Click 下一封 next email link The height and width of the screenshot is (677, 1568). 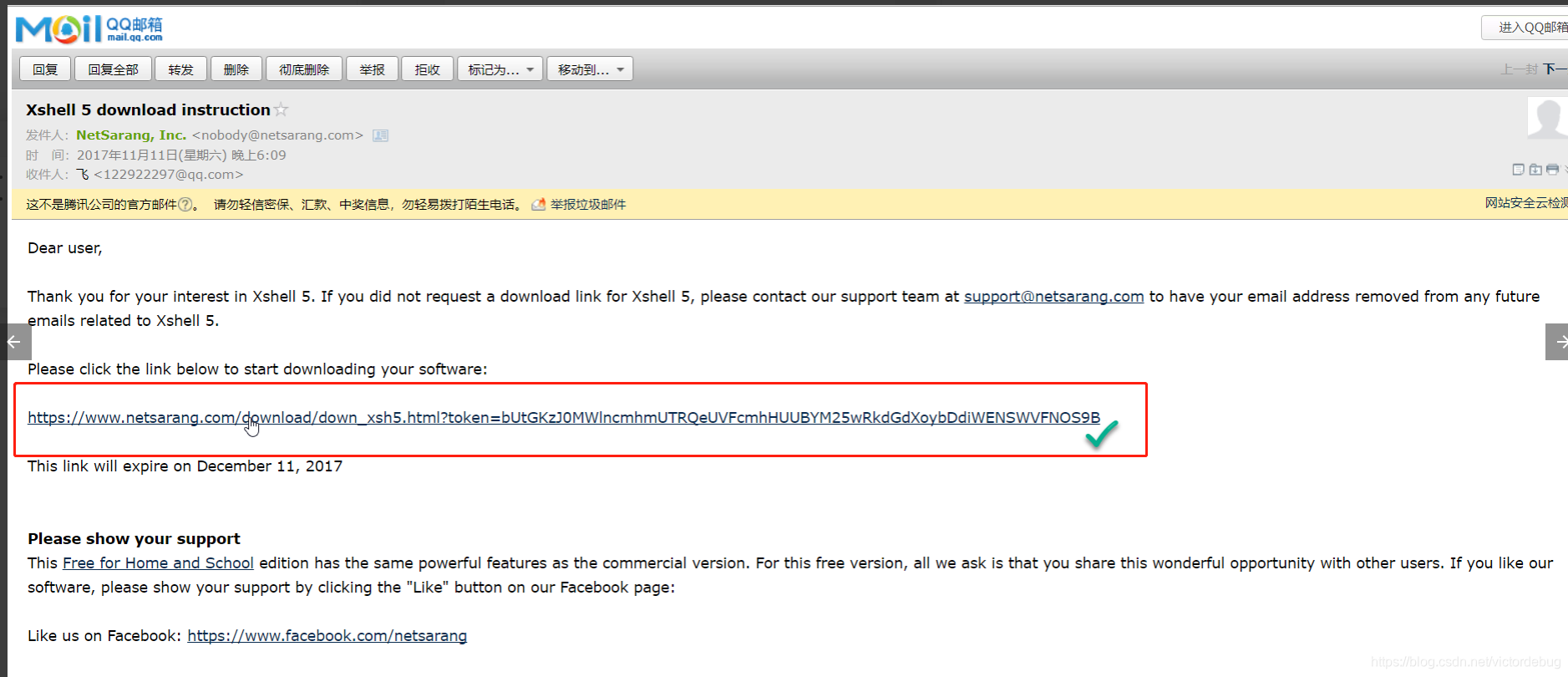tap(1555, 69)
